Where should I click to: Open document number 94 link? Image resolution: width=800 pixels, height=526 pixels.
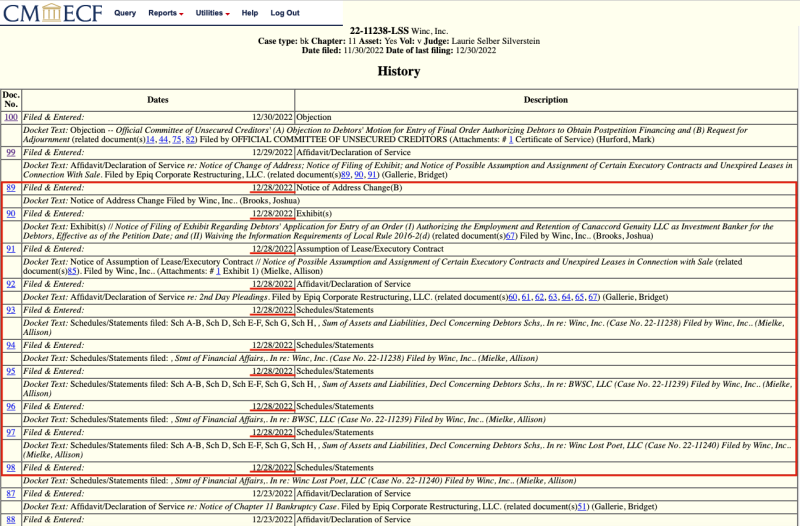click(x=11, y=345)
